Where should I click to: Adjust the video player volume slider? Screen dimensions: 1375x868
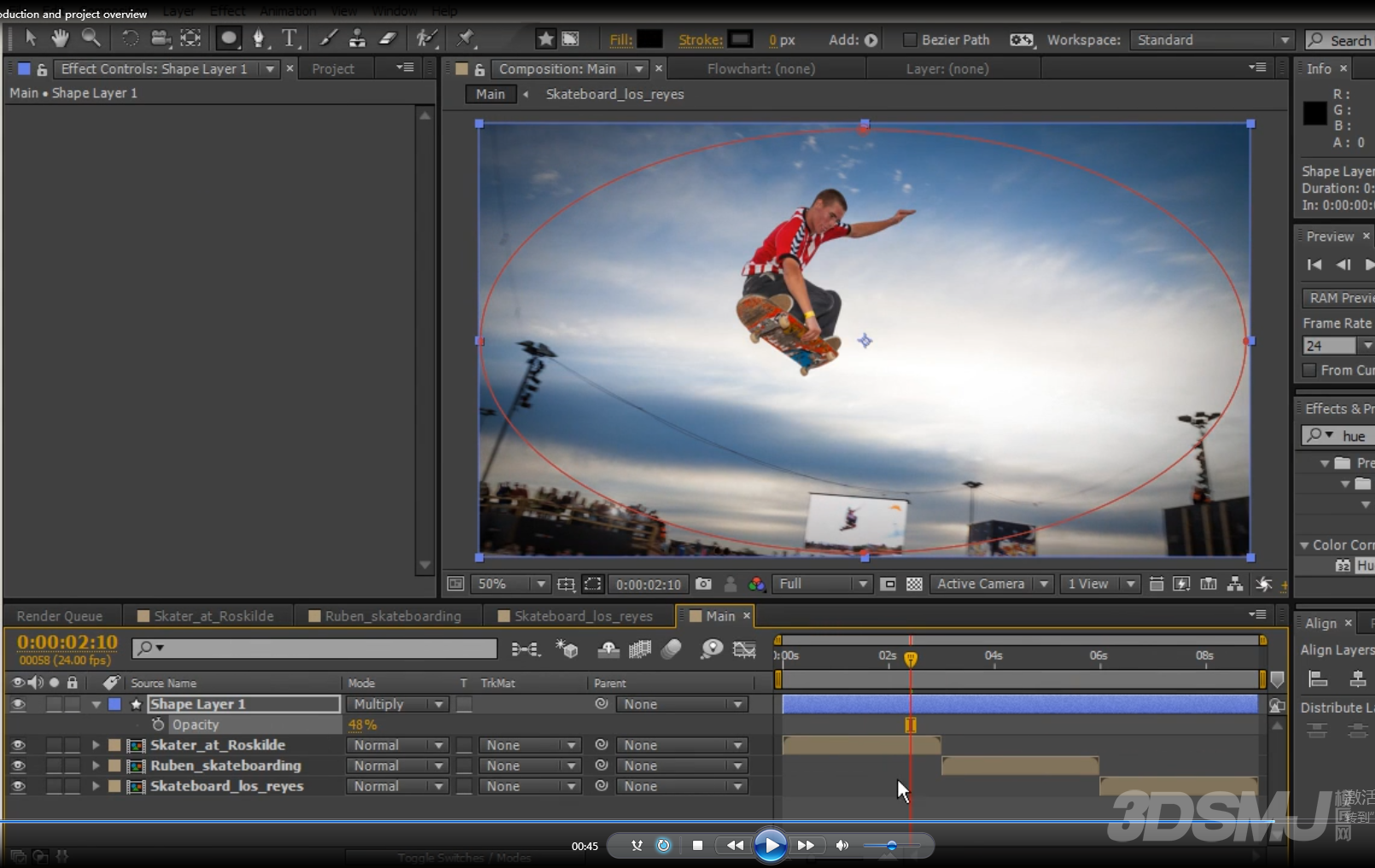(891, 846)
